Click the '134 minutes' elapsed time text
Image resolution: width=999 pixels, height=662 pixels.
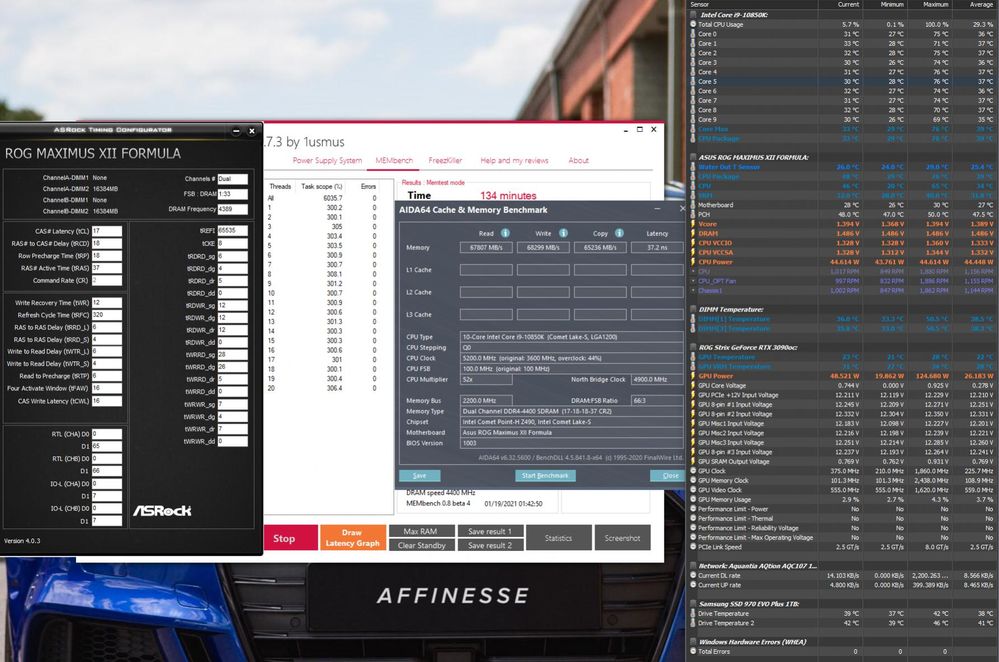tap(508, 196)
